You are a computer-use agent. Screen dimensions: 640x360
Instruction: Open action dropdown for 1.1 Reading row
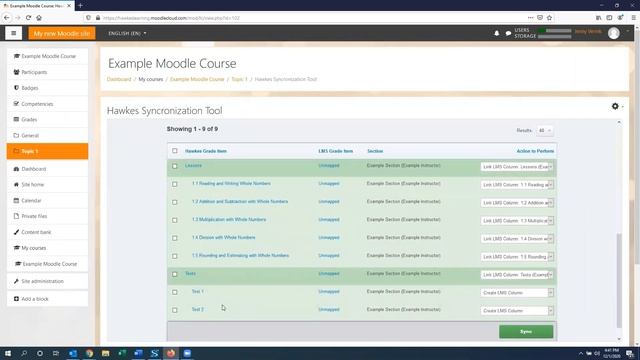pyautogui.click(x=517, y=185)
